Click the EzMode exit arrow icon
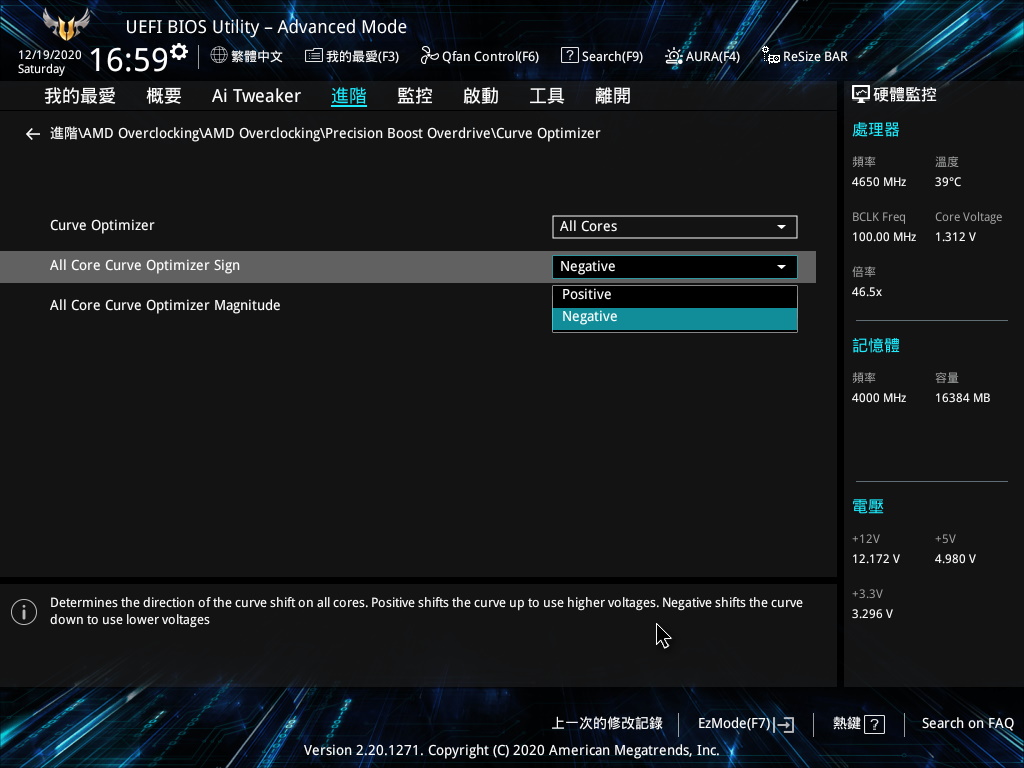 tap(784, 724)
